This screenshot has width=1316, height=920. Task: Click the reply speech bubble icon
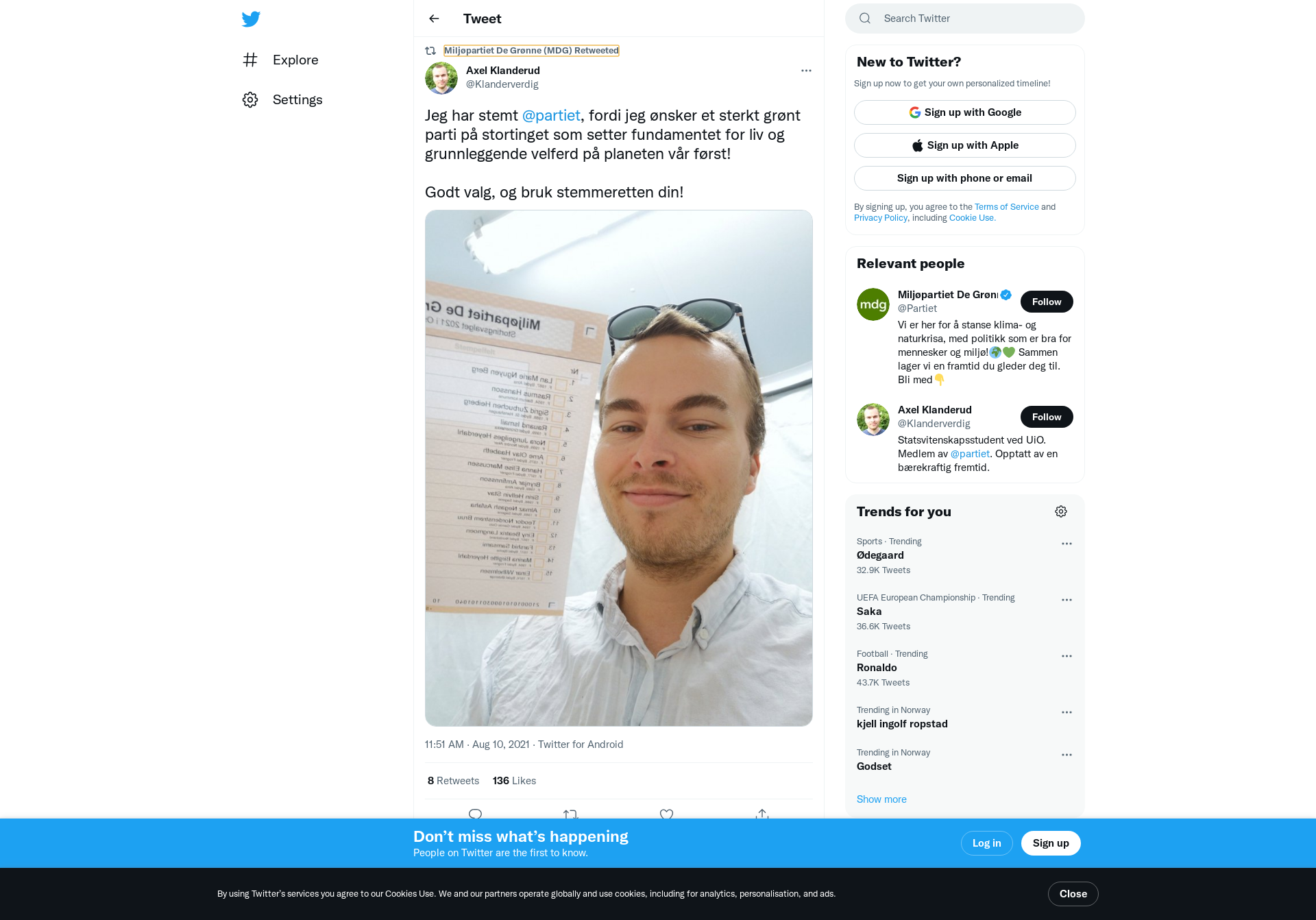point(475,814)
